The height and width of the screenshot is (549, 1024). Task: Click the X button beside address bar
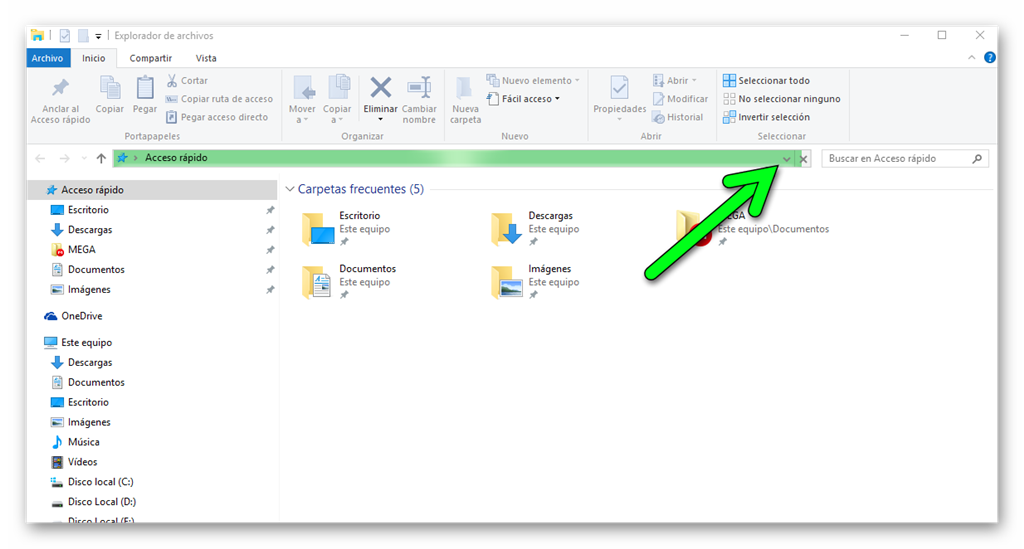pos(804,159)
